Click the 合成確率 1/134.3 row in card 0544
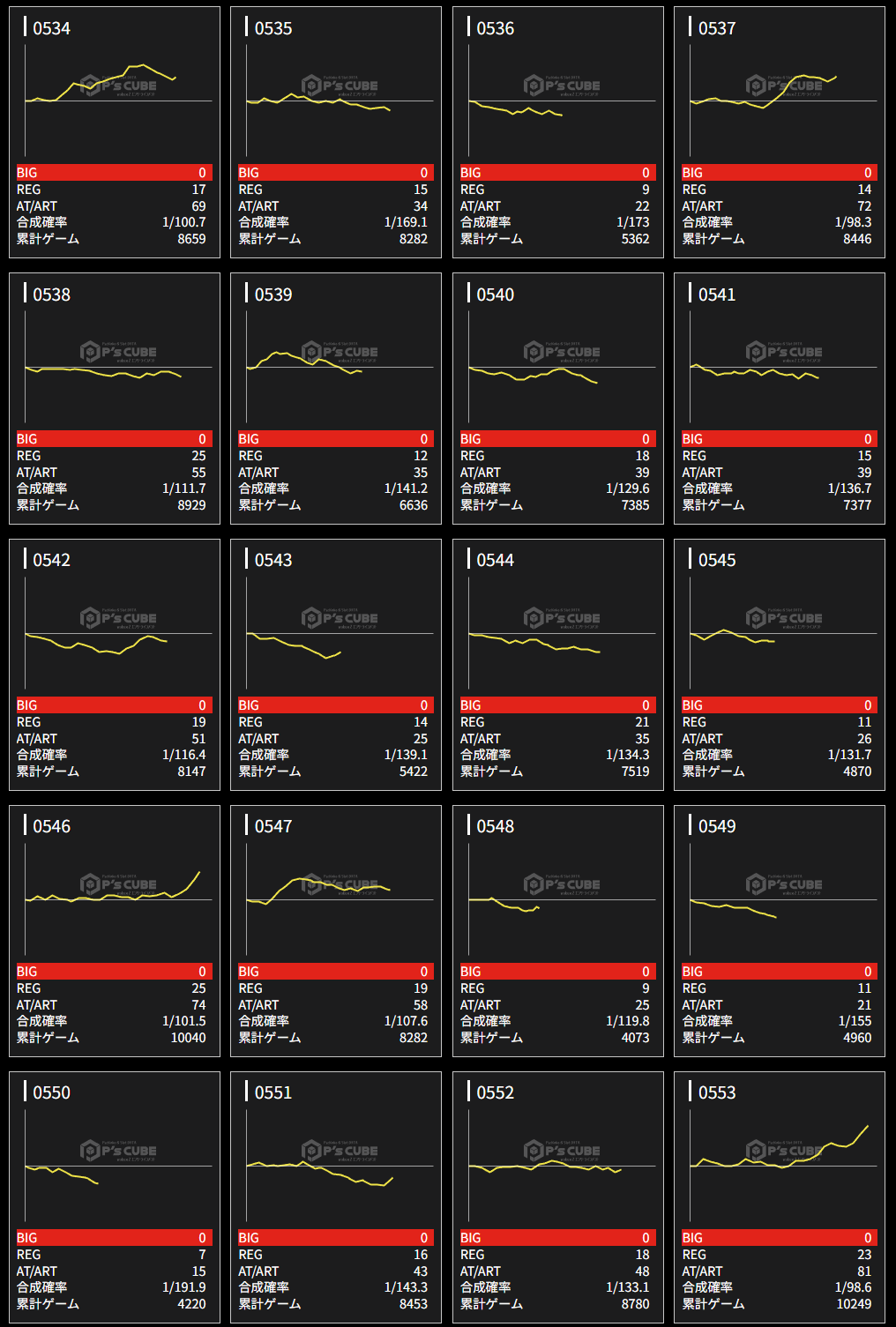 click(x=557, y=755)
